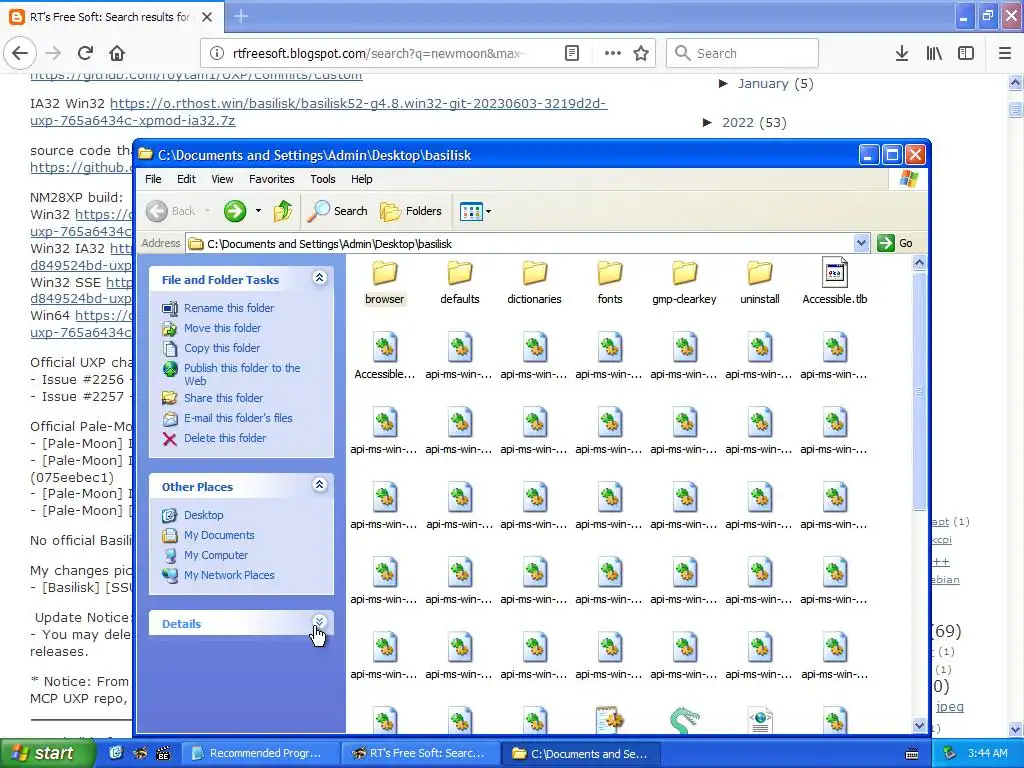Click the Search toolbar button in Explorer
The width and height of the screenshot is (1024, 768).
[338, 211]
